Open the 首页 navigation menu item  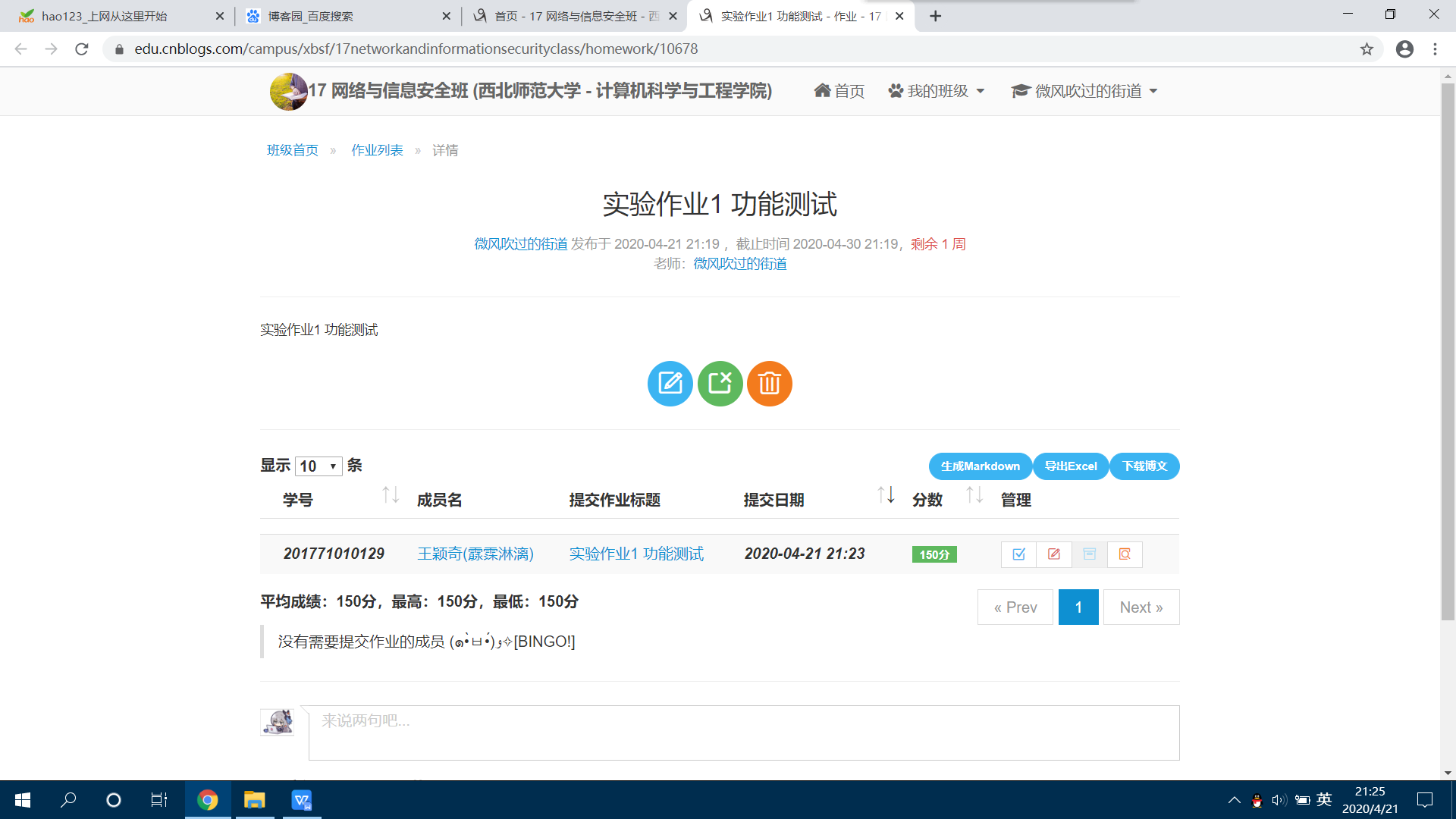(839, 91)
